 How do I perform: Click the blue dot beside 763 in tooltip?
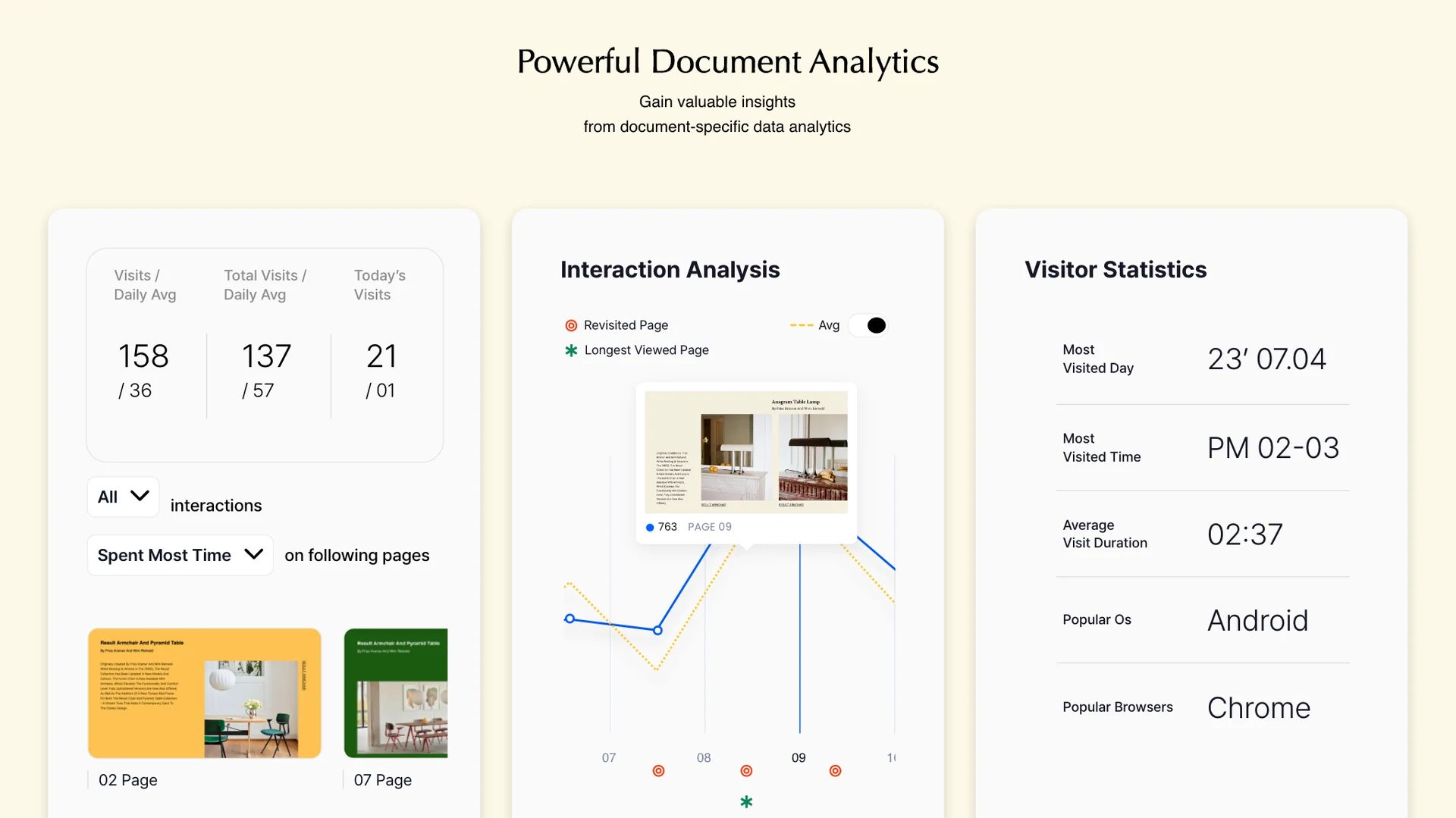pos(650,528)
